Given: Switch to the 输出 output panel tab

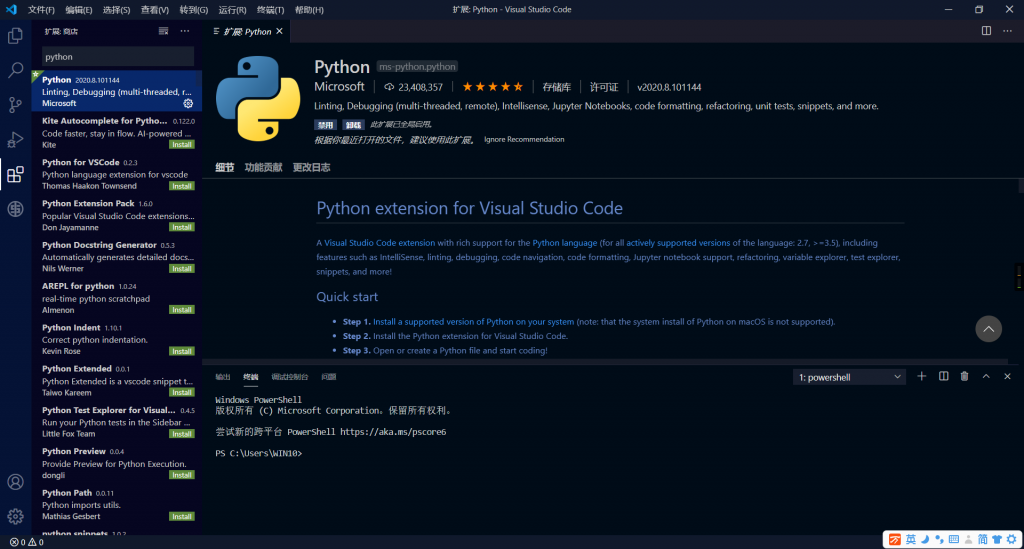Looking at the screenshot, I should [223, 377].
